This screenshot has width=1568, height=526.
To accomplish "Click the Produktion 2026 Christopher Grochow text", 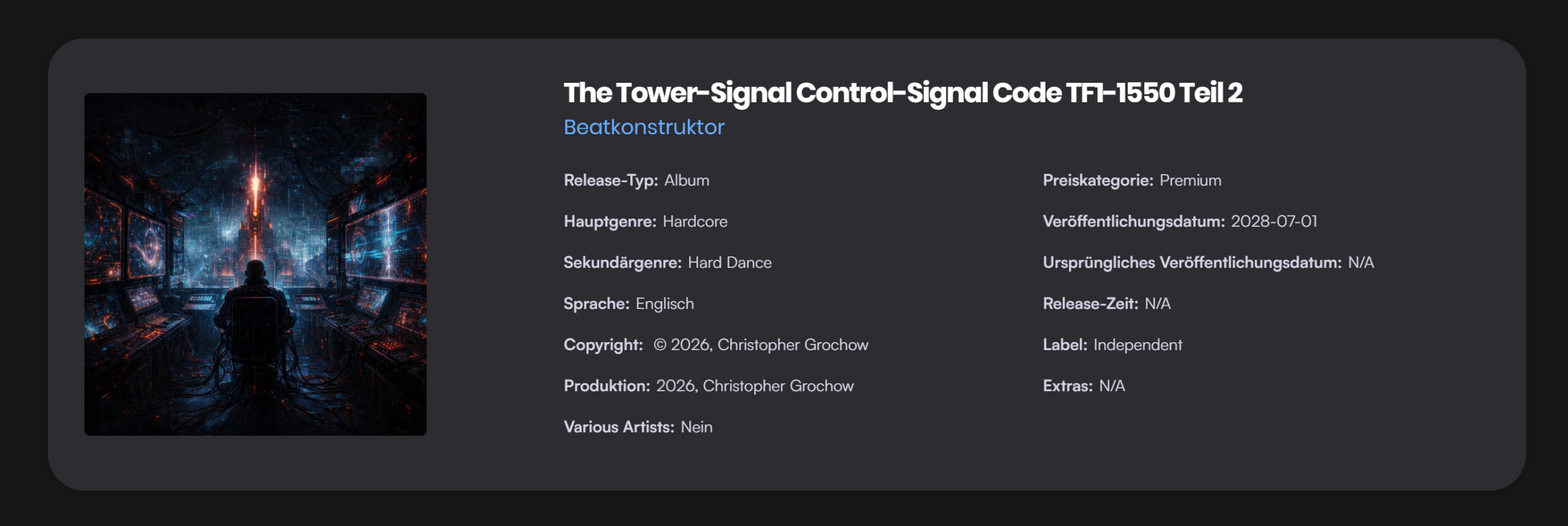I will (x=755, y=386).
